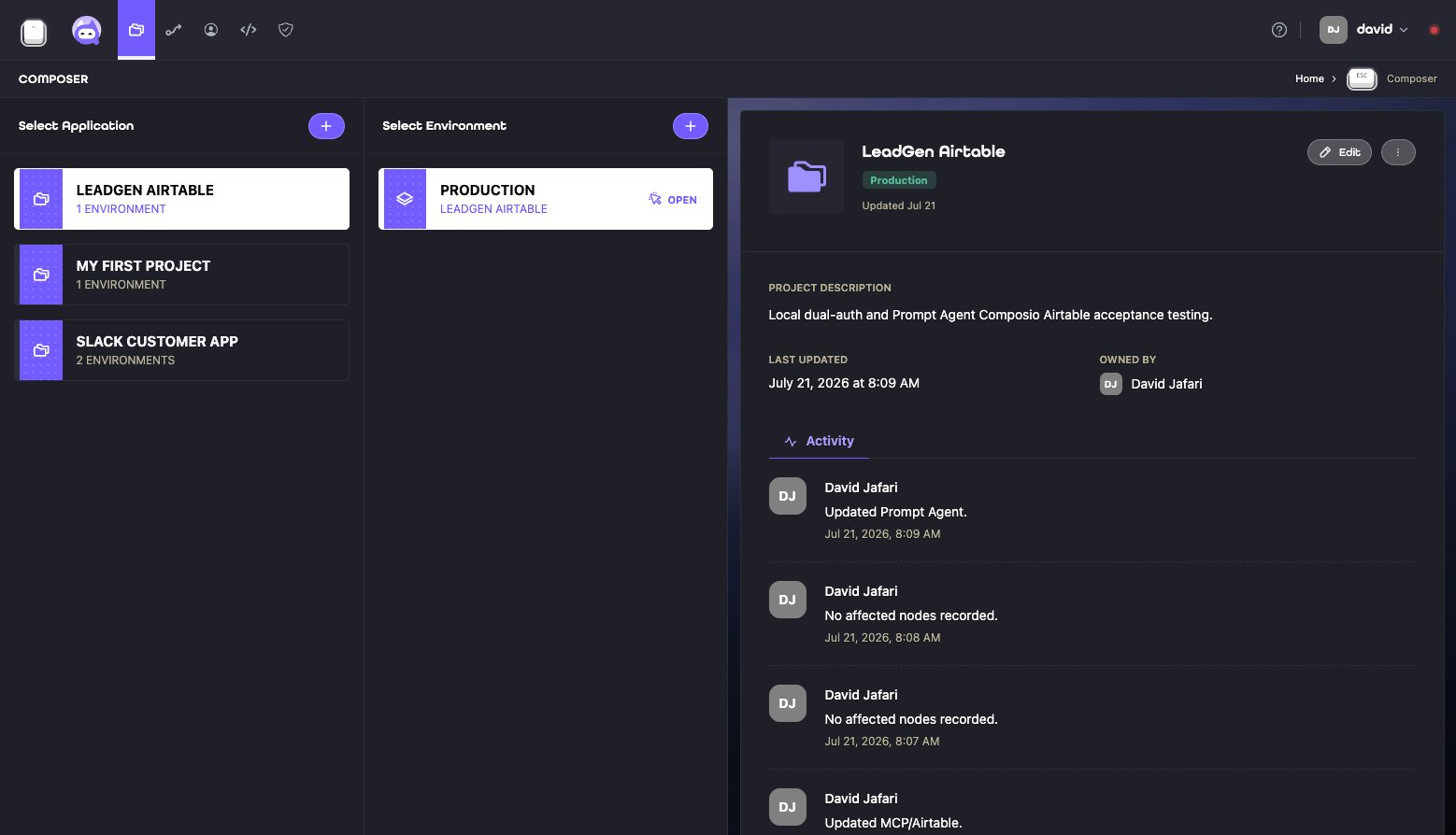Click the help question mark icon

pos(1279,30)
